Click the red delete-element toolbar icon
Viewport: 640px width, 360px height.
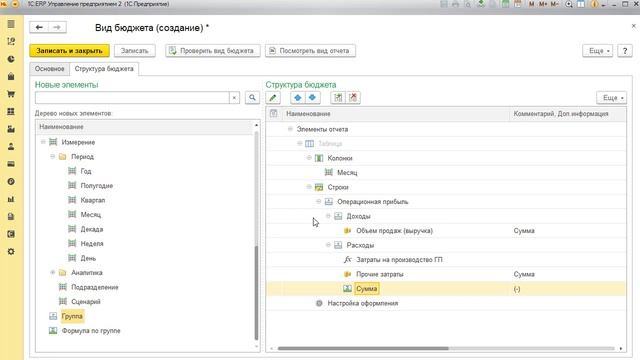coord(353,98)
